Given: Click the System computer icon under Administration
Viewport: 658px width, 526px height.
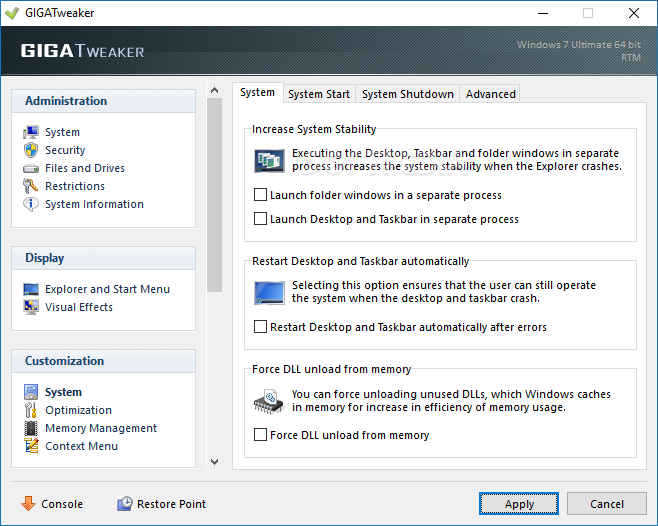Looking at the screenshot, I should [x=31, y=132].
